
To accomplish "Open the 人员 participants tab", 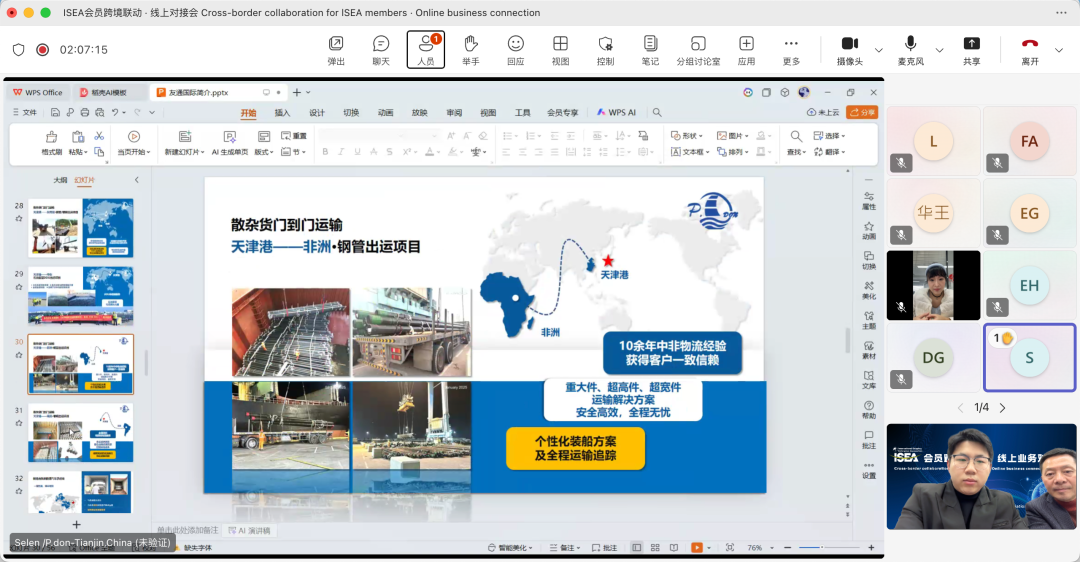I will pyautogui.click(x=426, y=50).
